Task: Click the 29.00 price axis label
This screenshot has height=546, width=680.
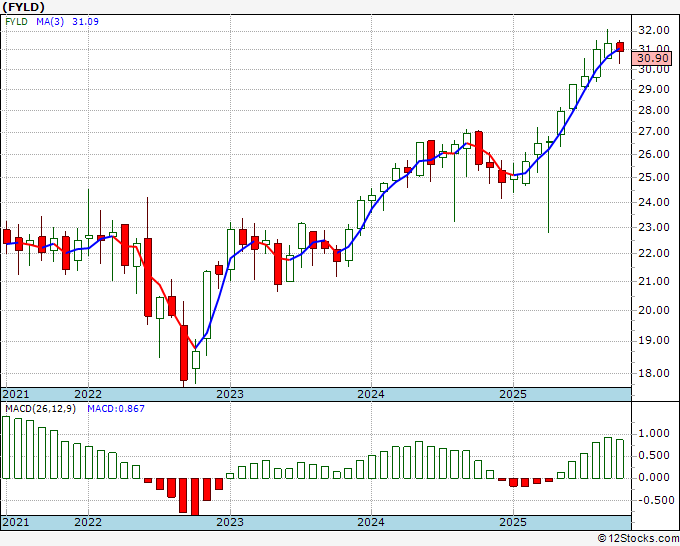Action: [654, 89]
